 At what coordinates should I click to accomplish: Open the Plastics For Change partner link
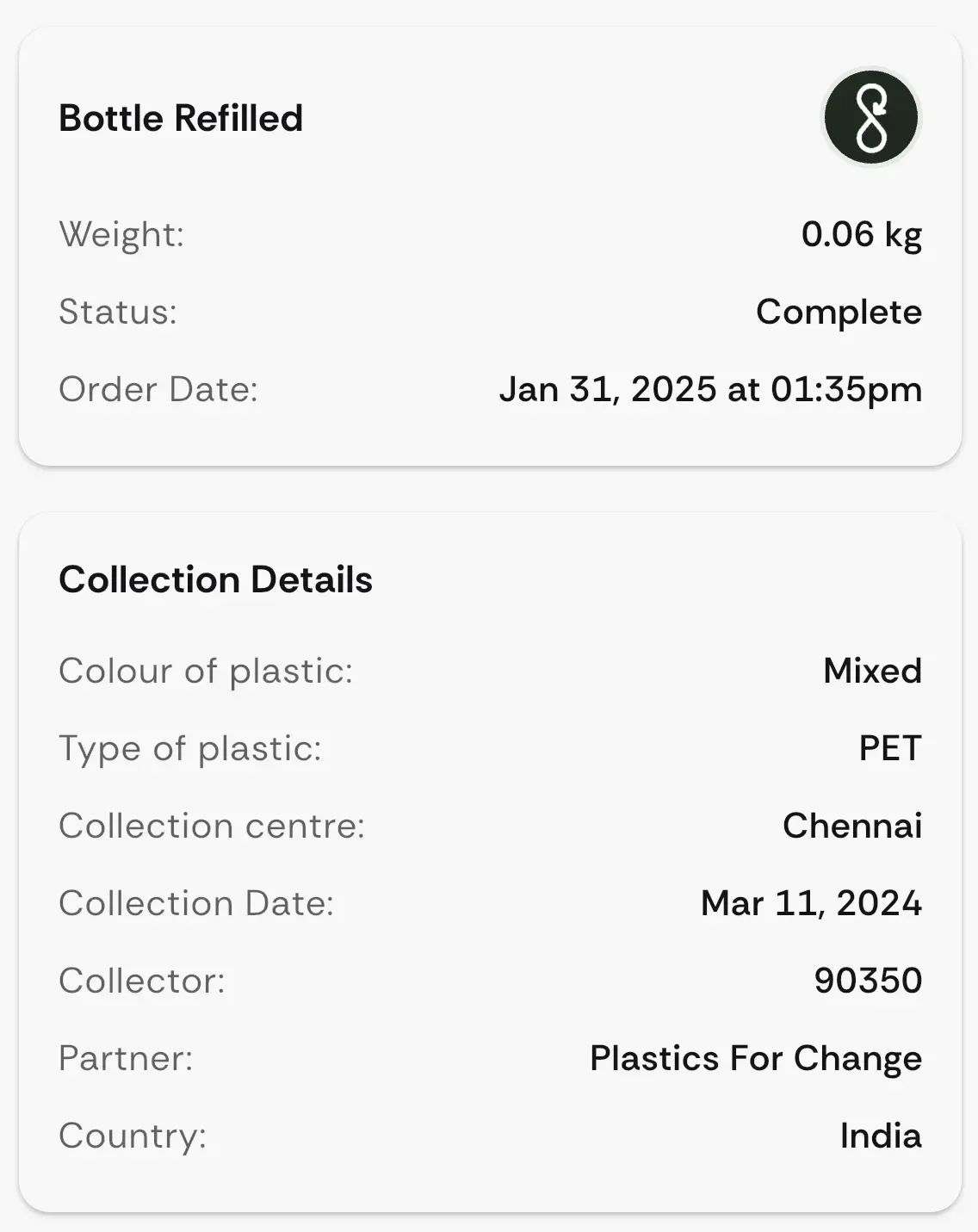tap(756, 1058)
